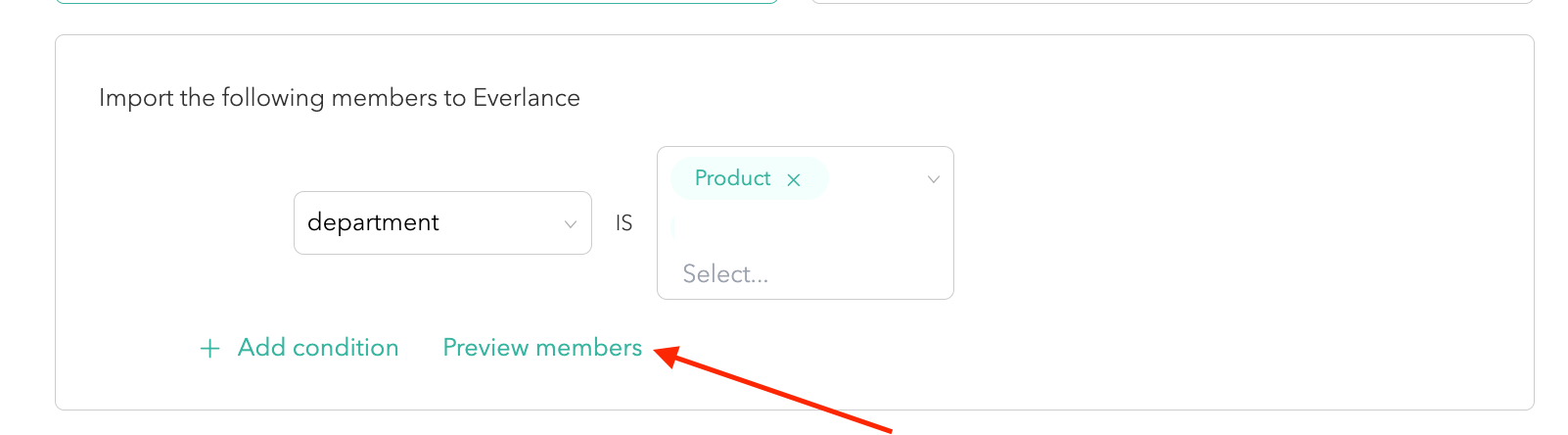Viewport: 1568px width, 435px height.
Task: Remove the Product tag with its X
Action: [794, 179]
